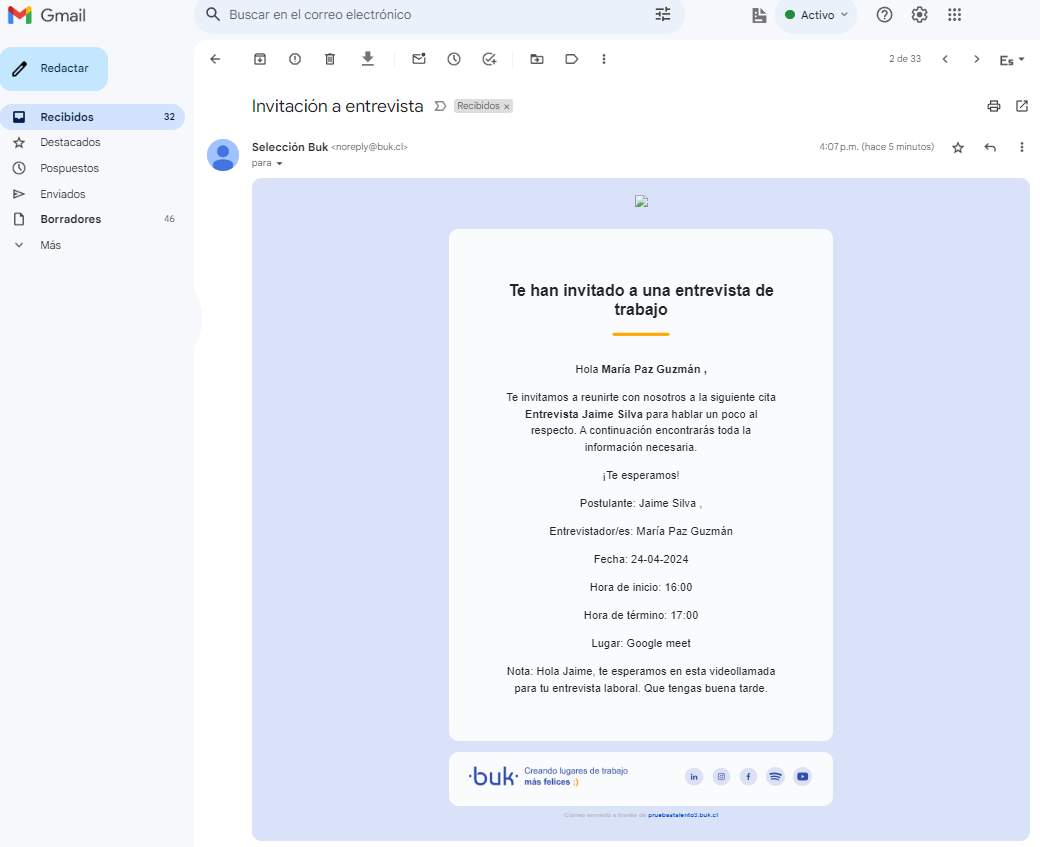Print the email using the printer icon
The width and height of the screenshot is (1040, 847).
[x=993, y=106]
